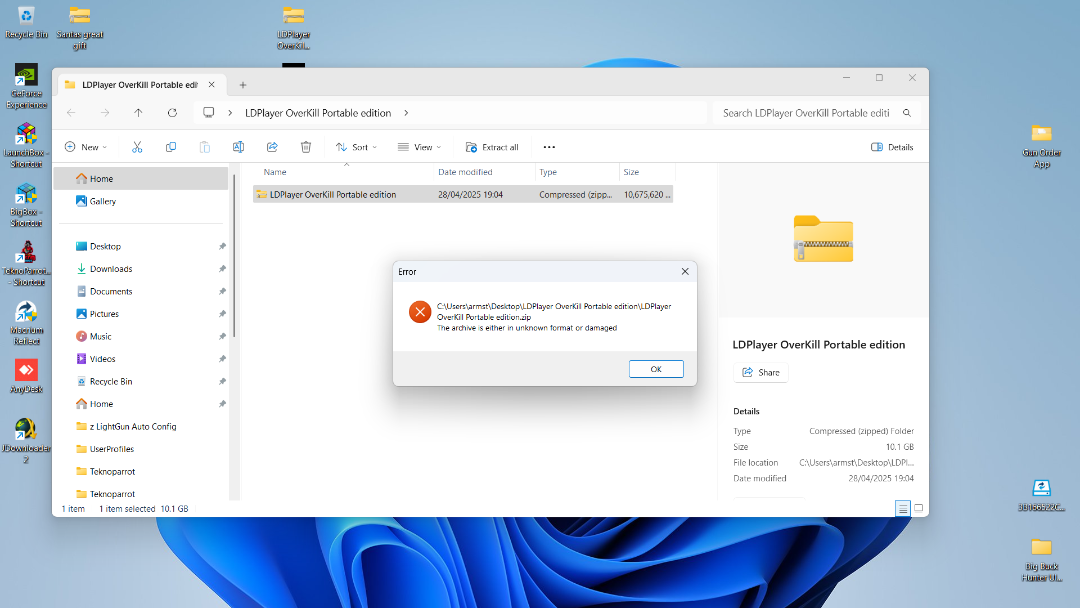Image resolution: width=1080 pixels, height=608 pixels.
Task: Click the Share icon in toolbar
Action: coord(272,147)
